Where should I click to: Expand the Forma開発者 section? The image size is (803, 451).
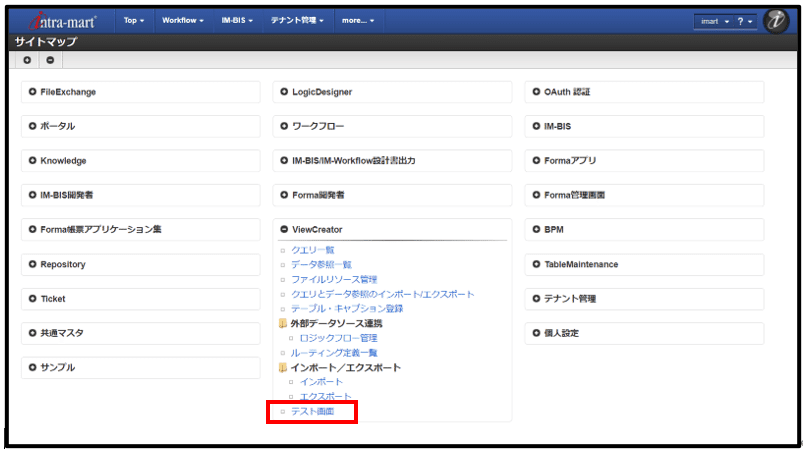click(392, 195)
